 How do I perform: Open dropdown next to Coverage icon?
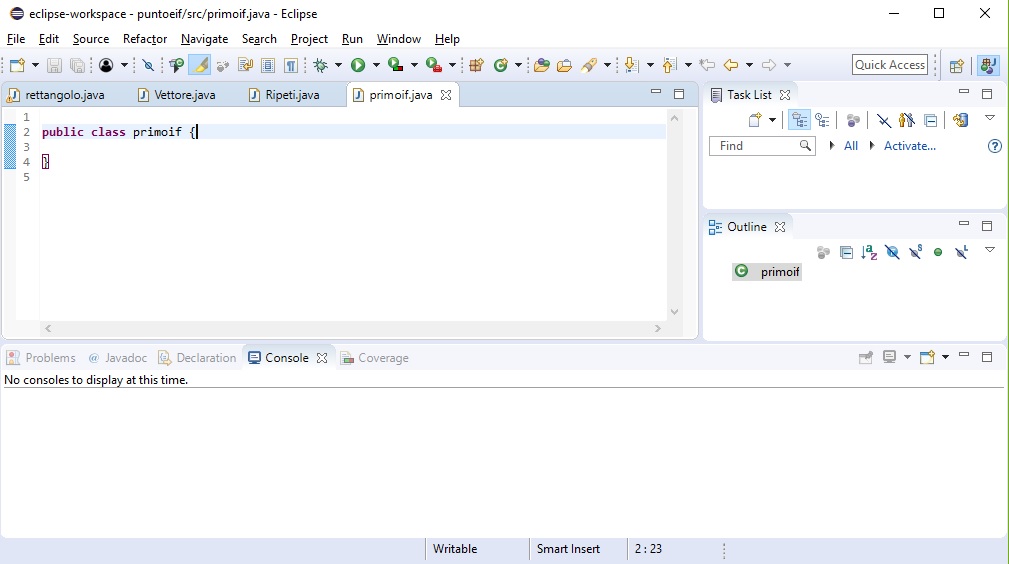[414, 65]
